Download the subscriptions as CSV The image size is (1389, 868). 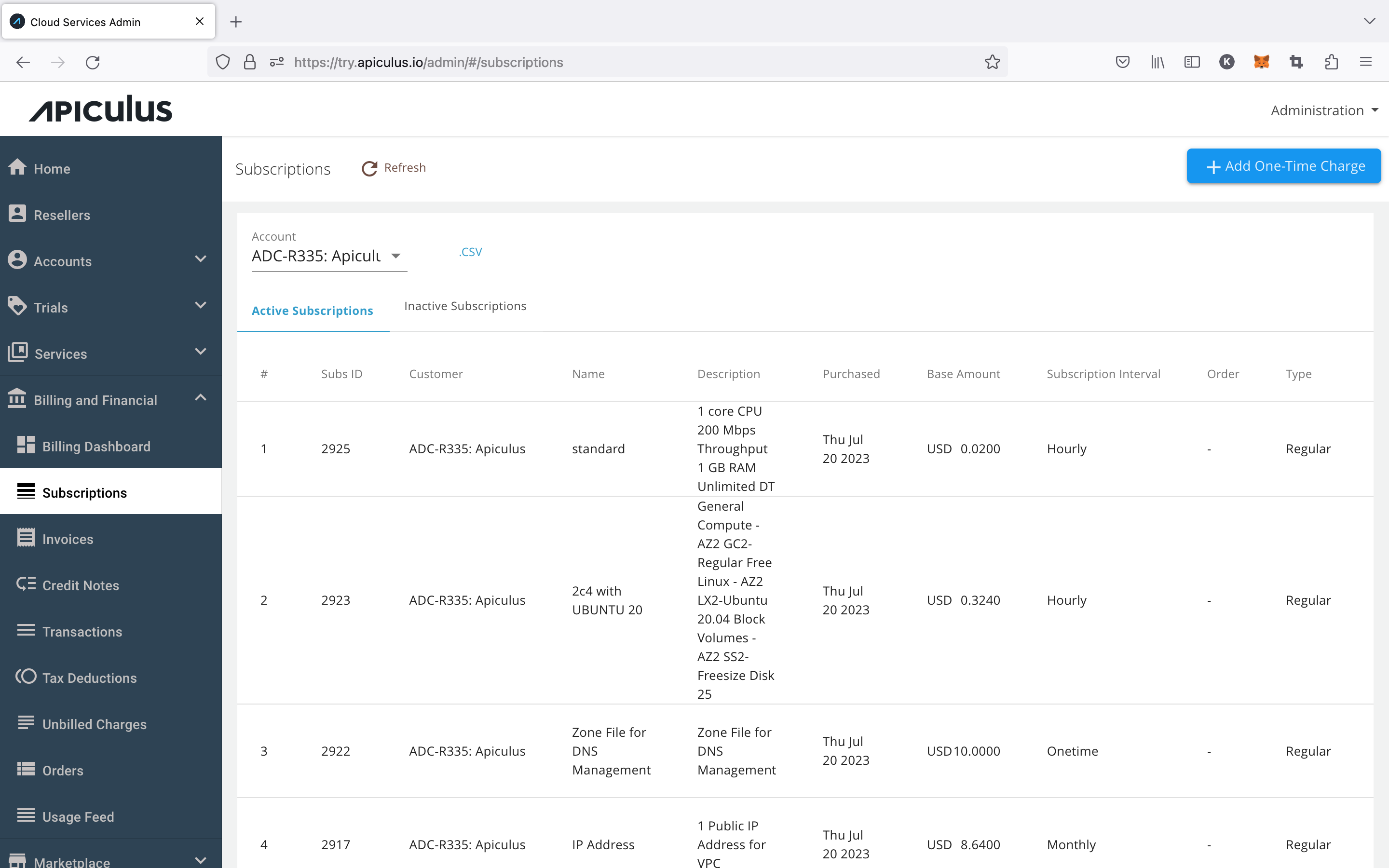point(470,251)
